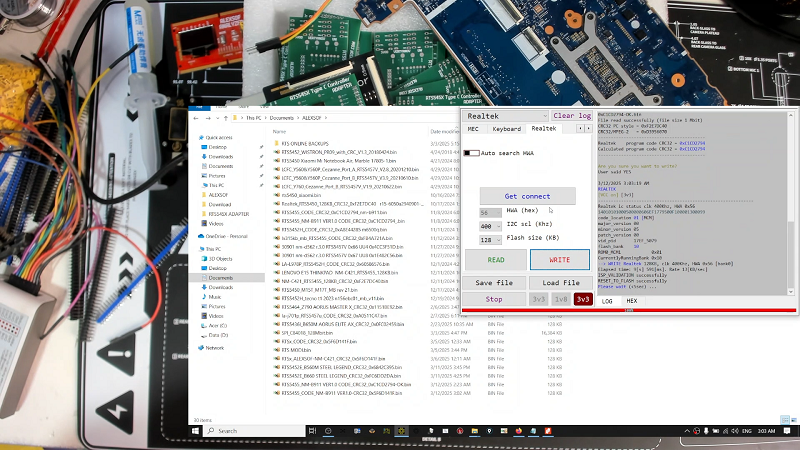Open the Realtek device type dropdown
This screenshot has width=800, height=450.
pos(506,116)
